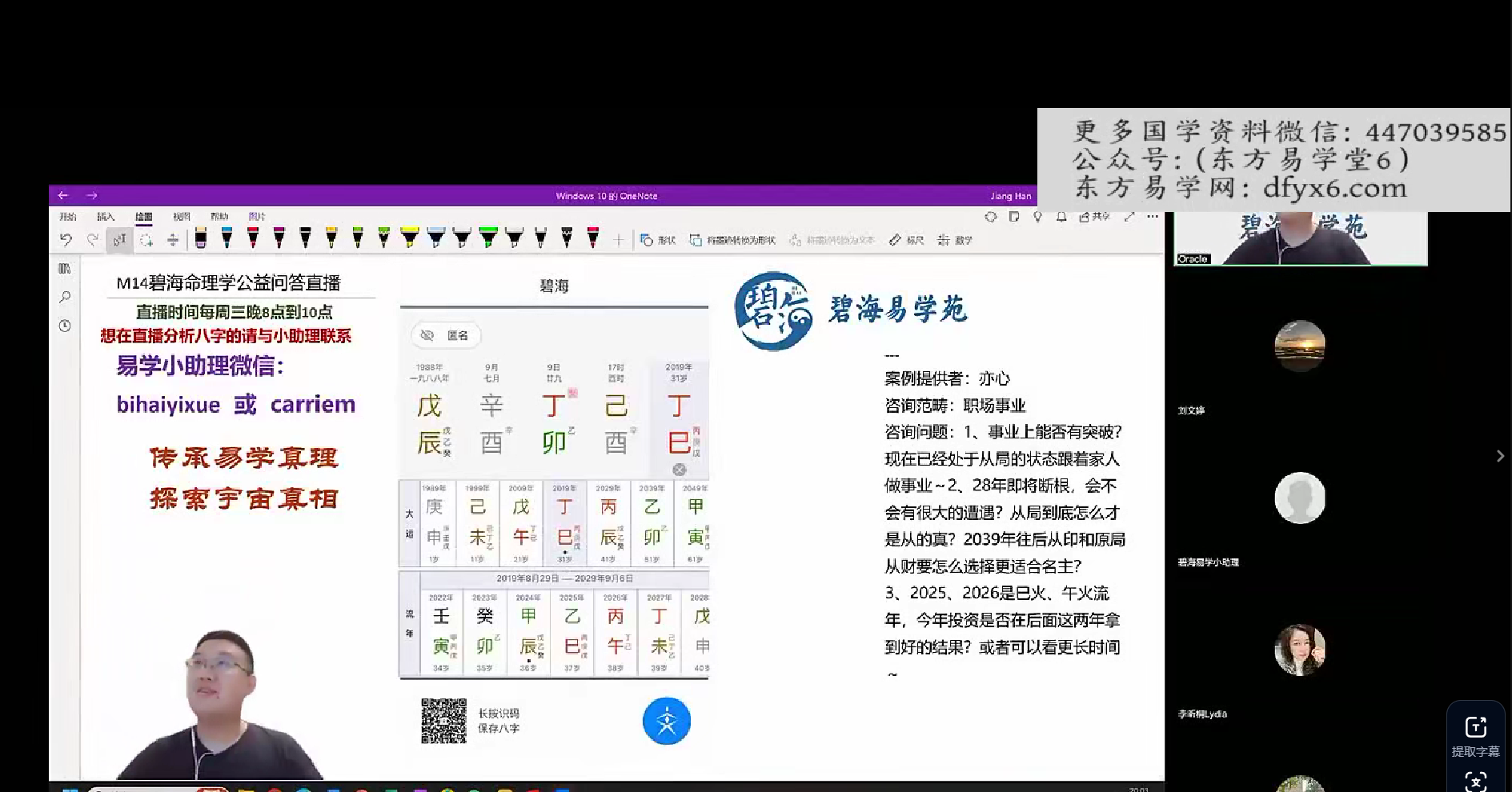Select the yellow highlighter pen
This screenshot has width=1512, height=792.
409,238
